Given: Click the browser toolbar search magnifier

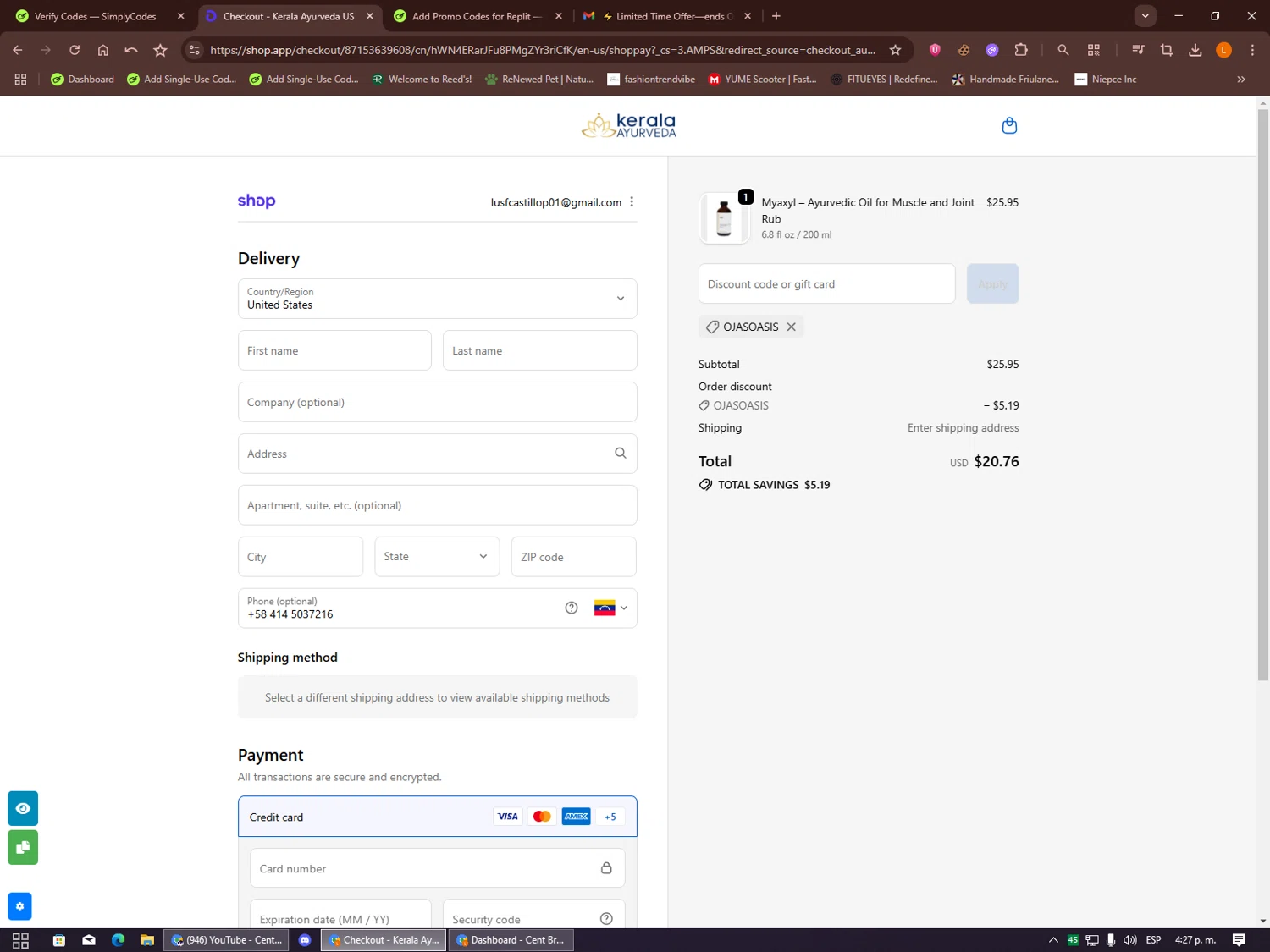Looking at the screenshot, I should 1063,50.
